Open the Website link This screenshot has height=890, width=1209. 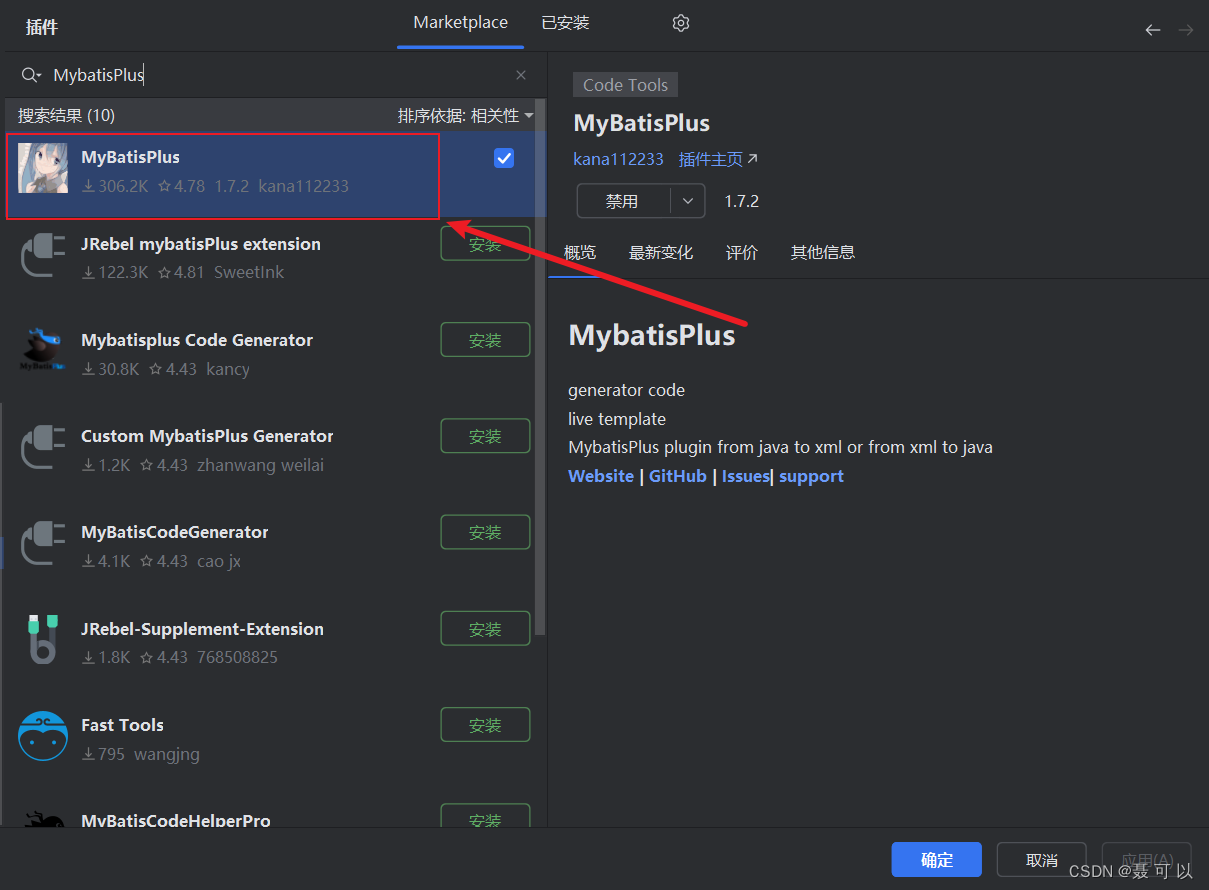coord(601,476)
